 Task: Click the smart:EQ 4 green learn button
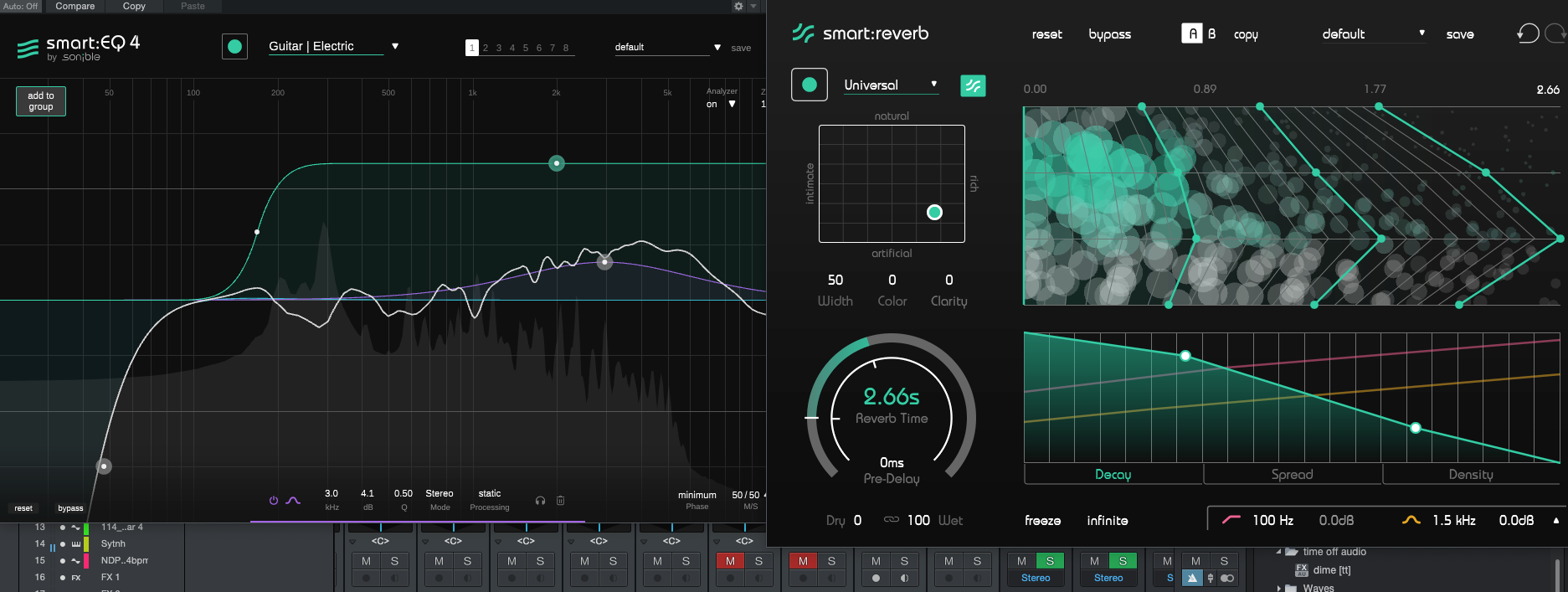tap(234, 47)
